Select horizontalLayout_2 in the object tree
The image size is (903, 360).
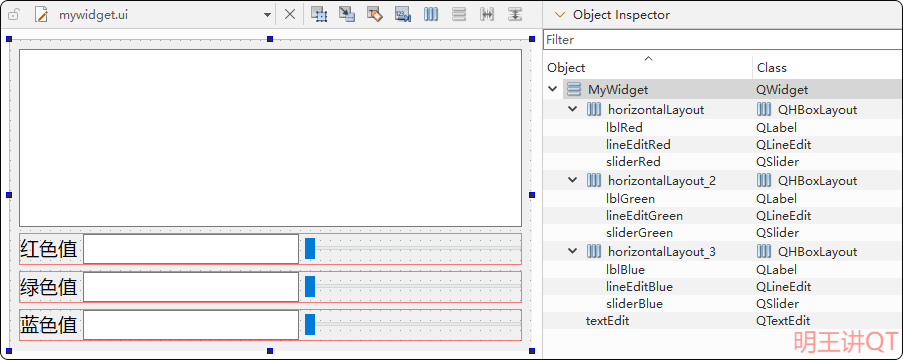[x=662, y=181]
